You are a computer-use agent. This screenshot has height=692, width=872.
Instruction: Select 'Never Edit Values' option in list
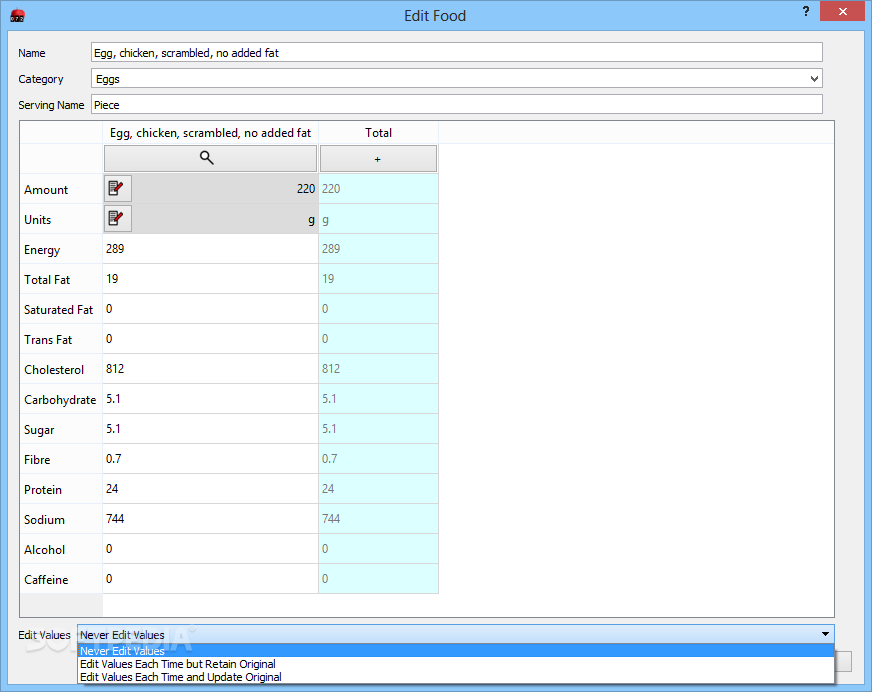pos(455,651)
